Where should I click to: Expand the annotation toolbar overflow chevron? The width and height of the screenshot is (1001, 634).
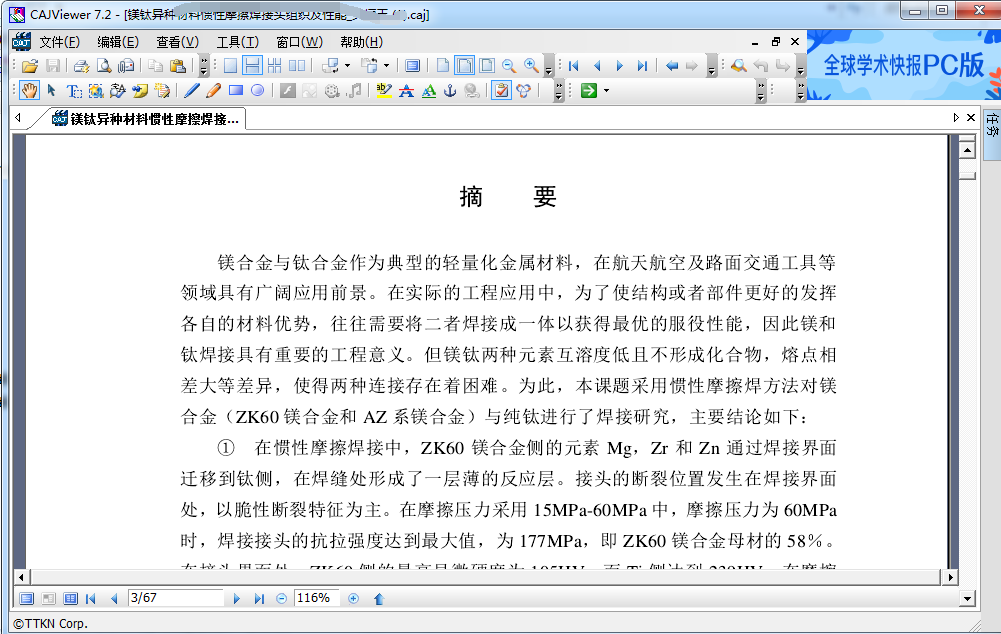coord(559,91)
